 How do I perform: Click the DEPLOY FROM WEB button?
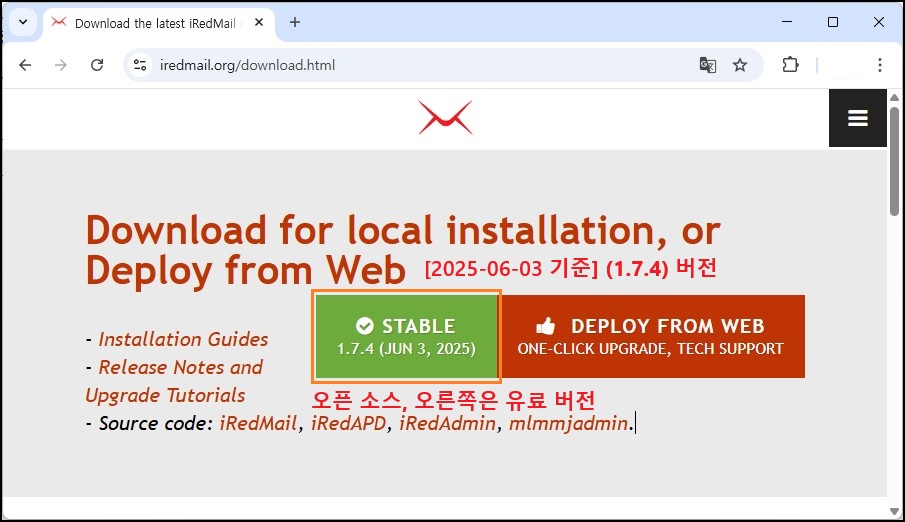[x=652, y=337]
